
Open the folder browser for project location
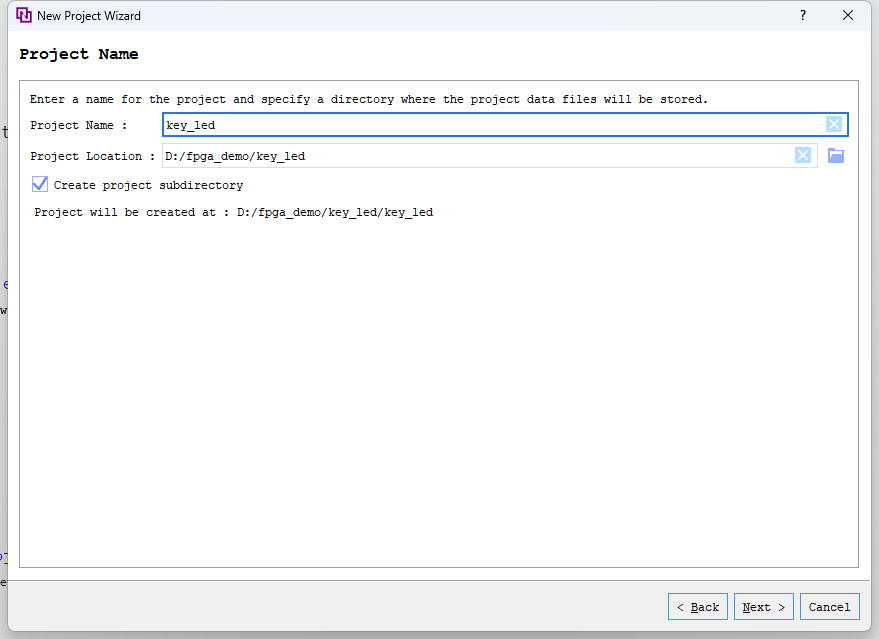click(x=835, y=155)
